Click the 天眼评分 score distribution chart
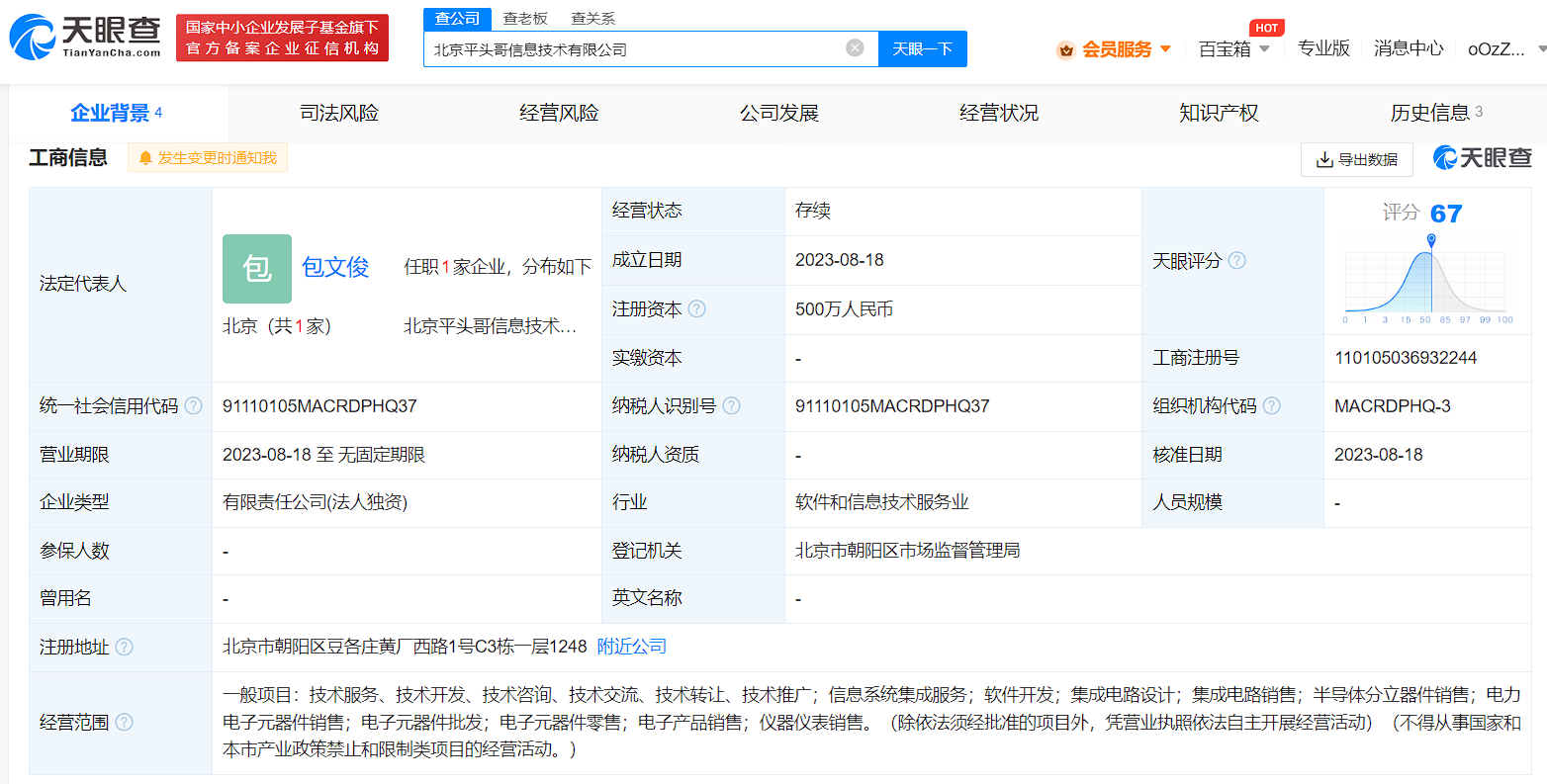The image size is (1547, 784). click(1425, 284)
